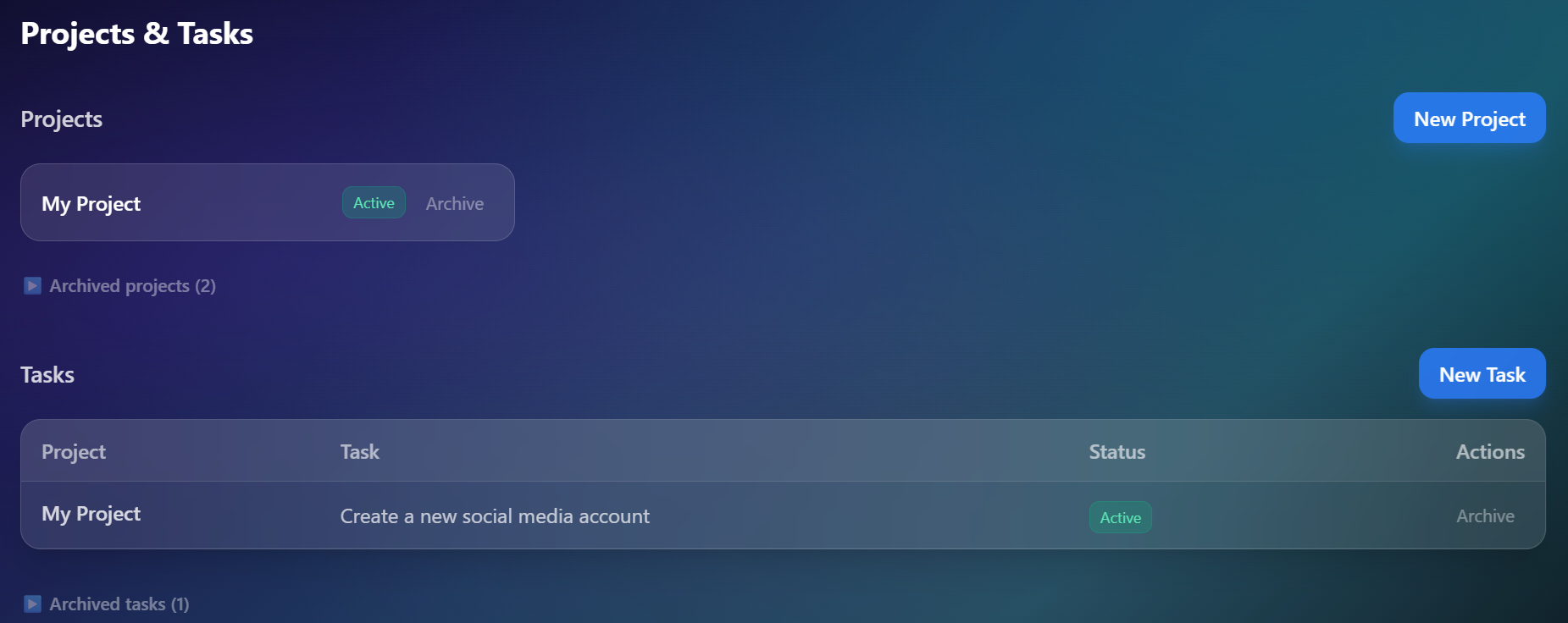Expand the Archived projects disclosure triangle
The height and width of the screenshot is (623, 1568).
32,285
